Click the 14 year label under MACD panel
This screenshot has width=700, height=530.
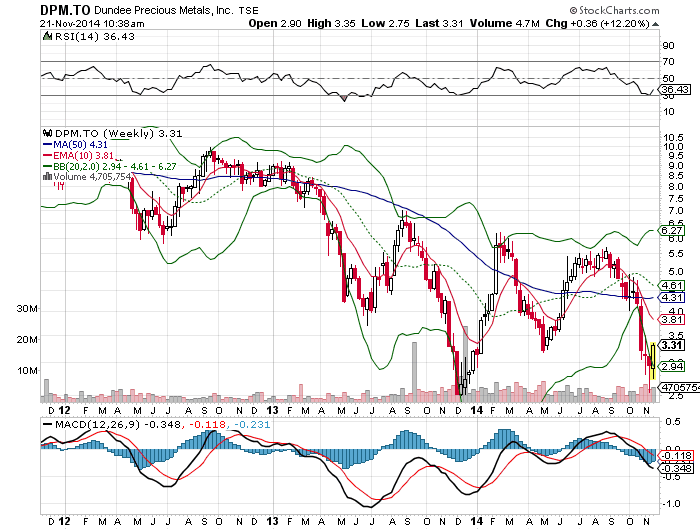477,522
